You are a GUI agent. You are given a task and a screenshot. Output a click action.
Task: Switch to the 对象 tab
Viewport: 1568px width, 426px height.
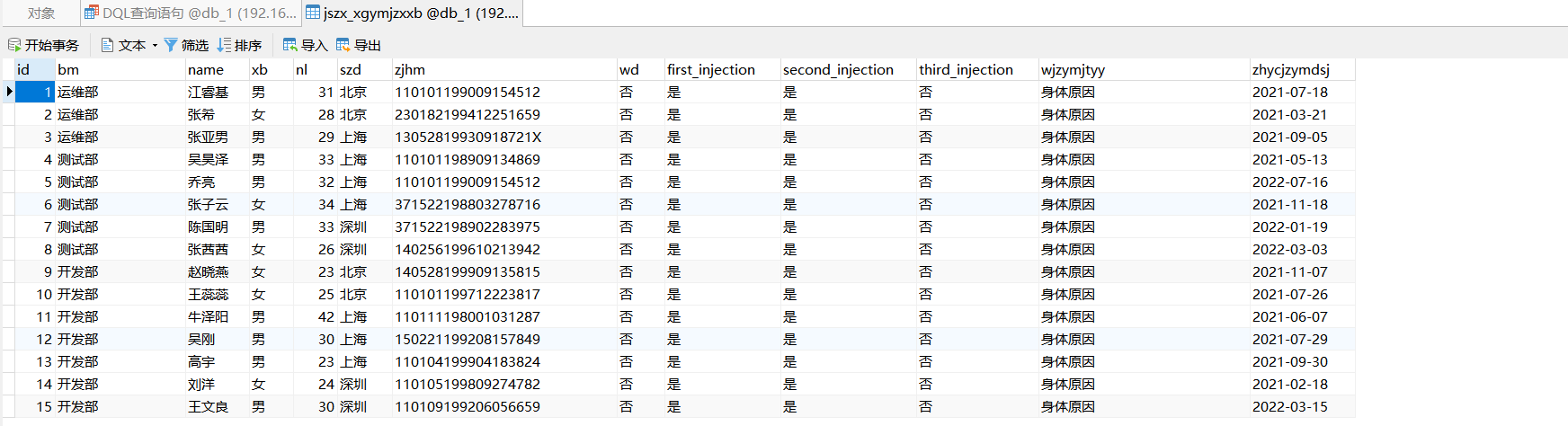(x=40, y=13)
